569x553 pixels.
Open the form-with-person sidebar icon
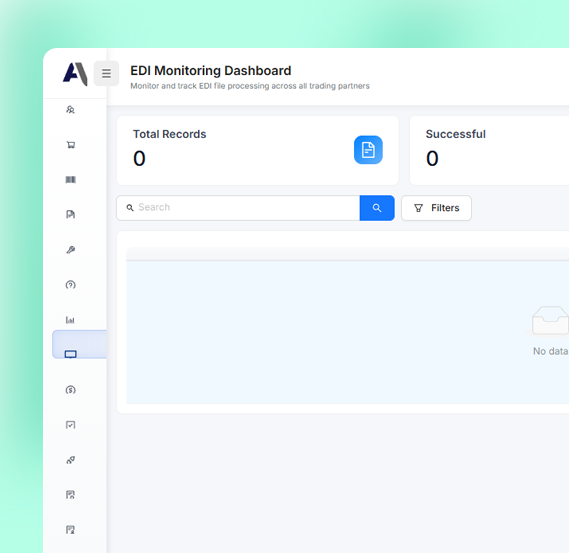coord(70,530)
